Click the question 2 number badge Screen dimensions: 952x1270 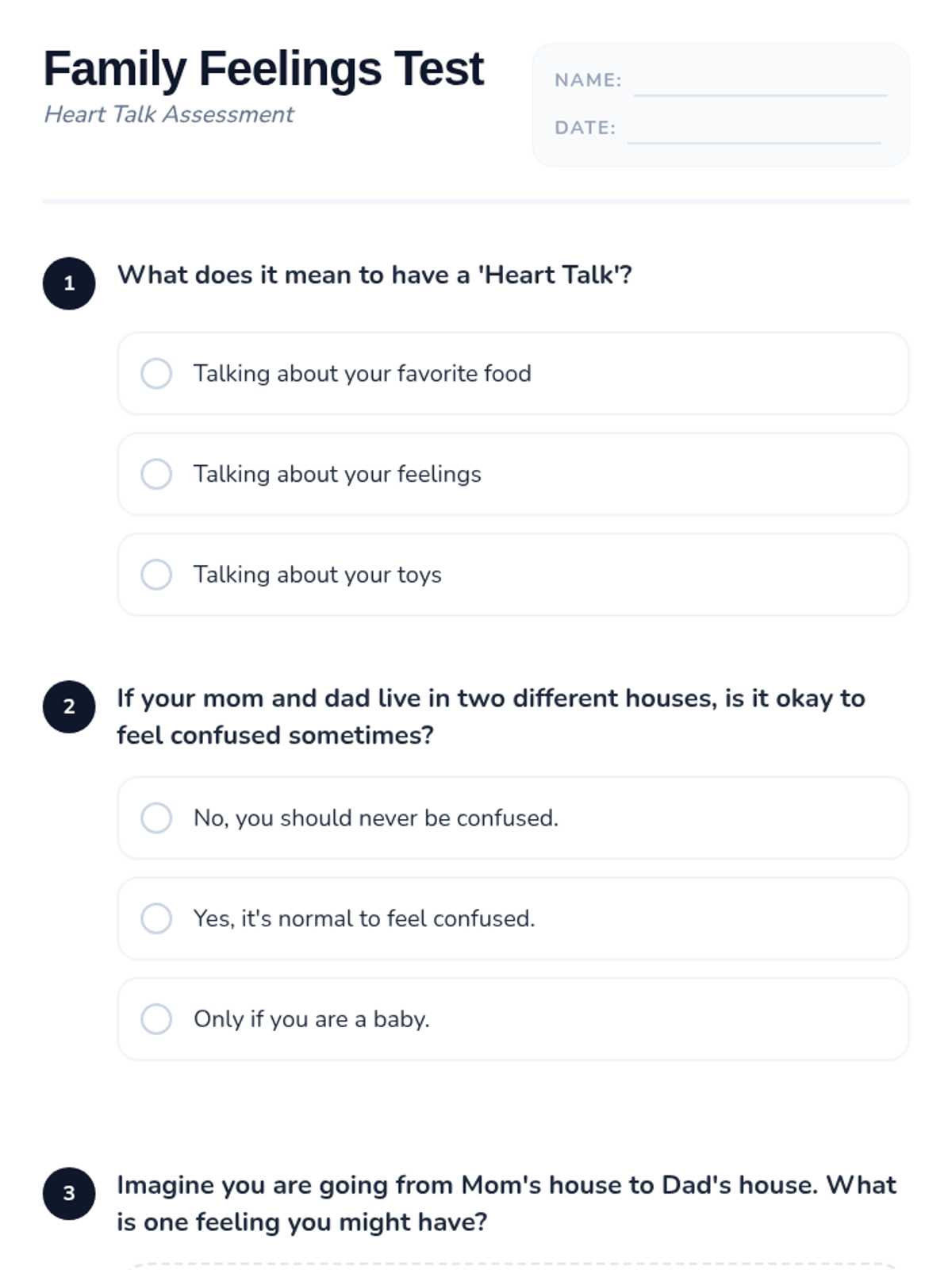point(69,706)
